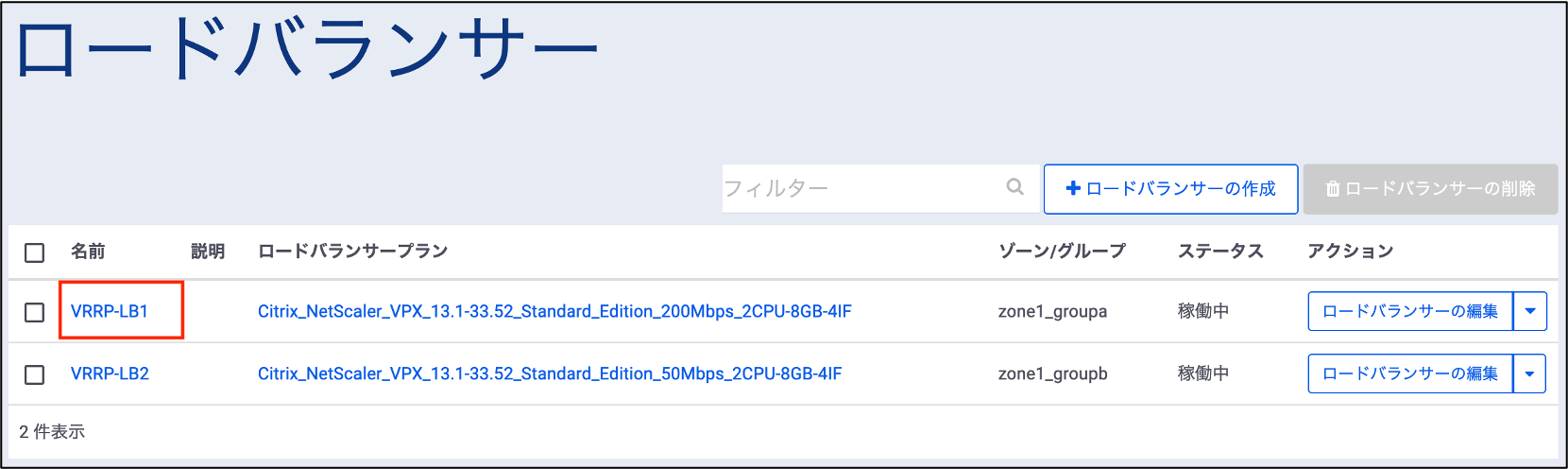This screenshot has width=1568, height=469.
Task: Toggle the select-all checkbox in table header
Action: coord(35,252)
